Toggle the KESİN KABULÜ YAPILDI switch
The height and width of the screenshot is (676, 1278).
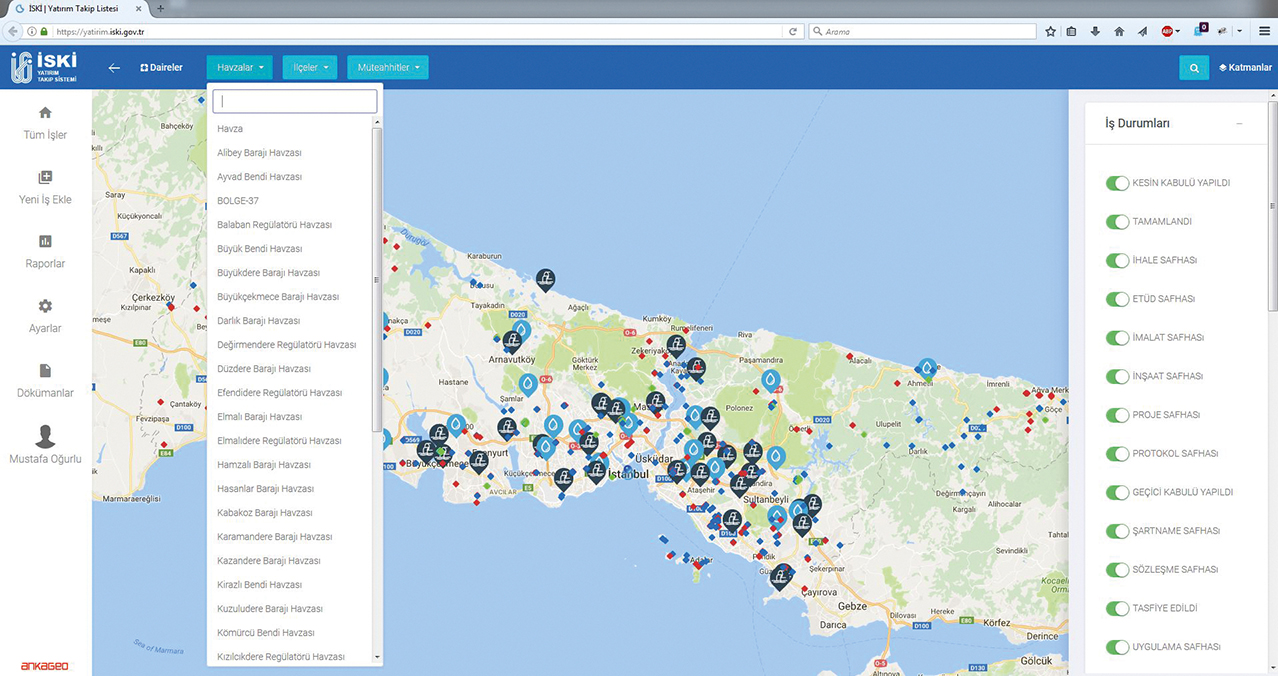1117,183
